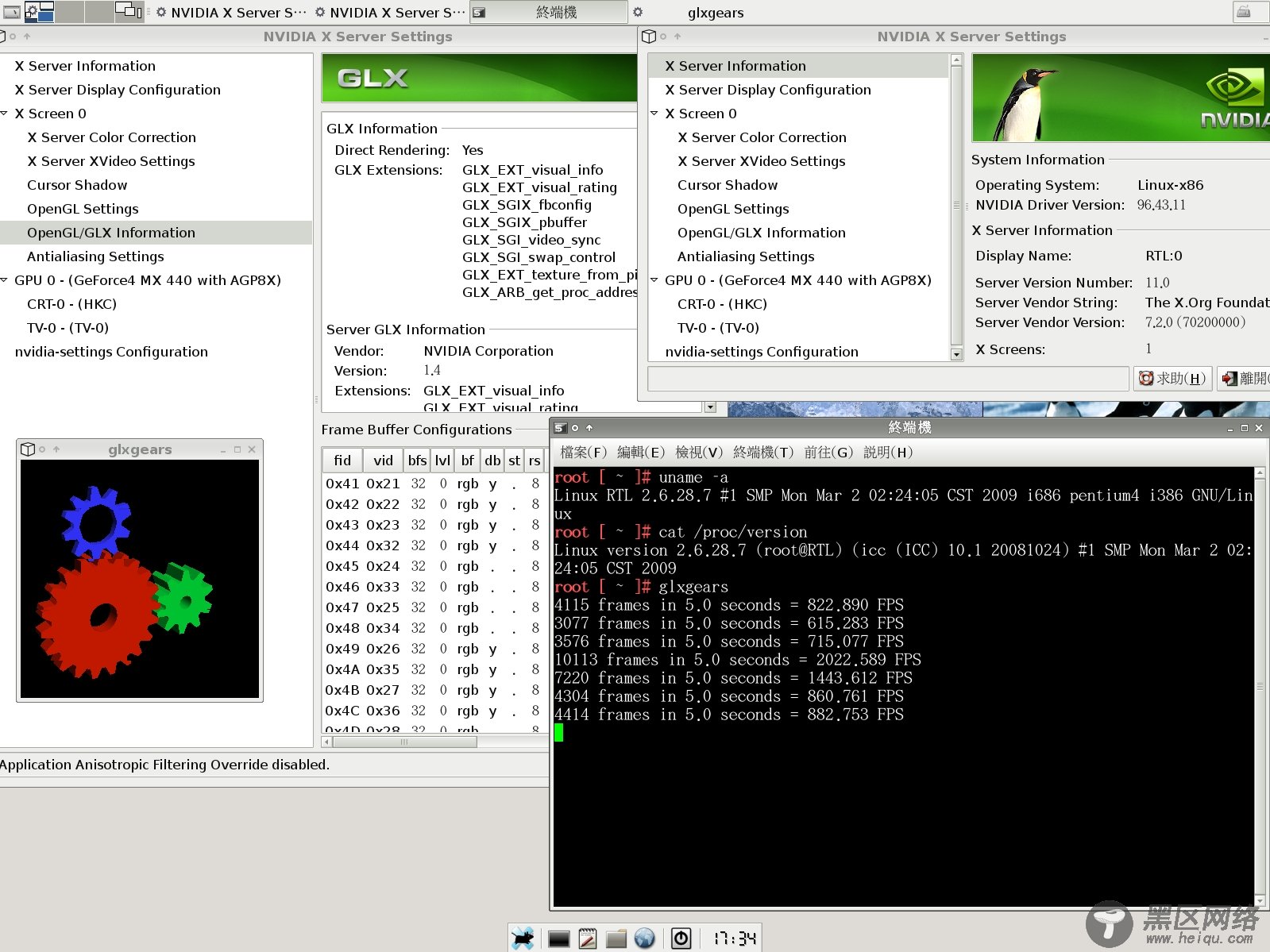Click down arrow of penguin window tree scrollbar
1270x952 pixels.
click(956, 354)
